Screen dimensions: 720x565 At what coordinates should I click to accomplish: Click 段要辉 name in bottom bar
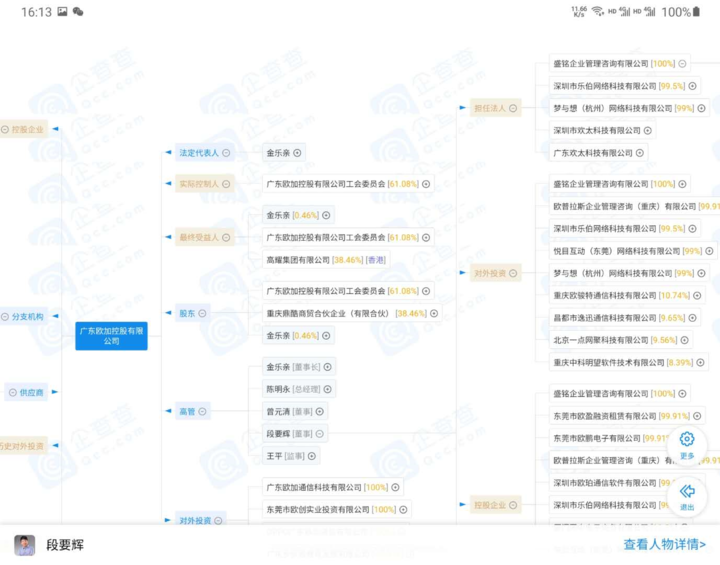coord(65,545)
